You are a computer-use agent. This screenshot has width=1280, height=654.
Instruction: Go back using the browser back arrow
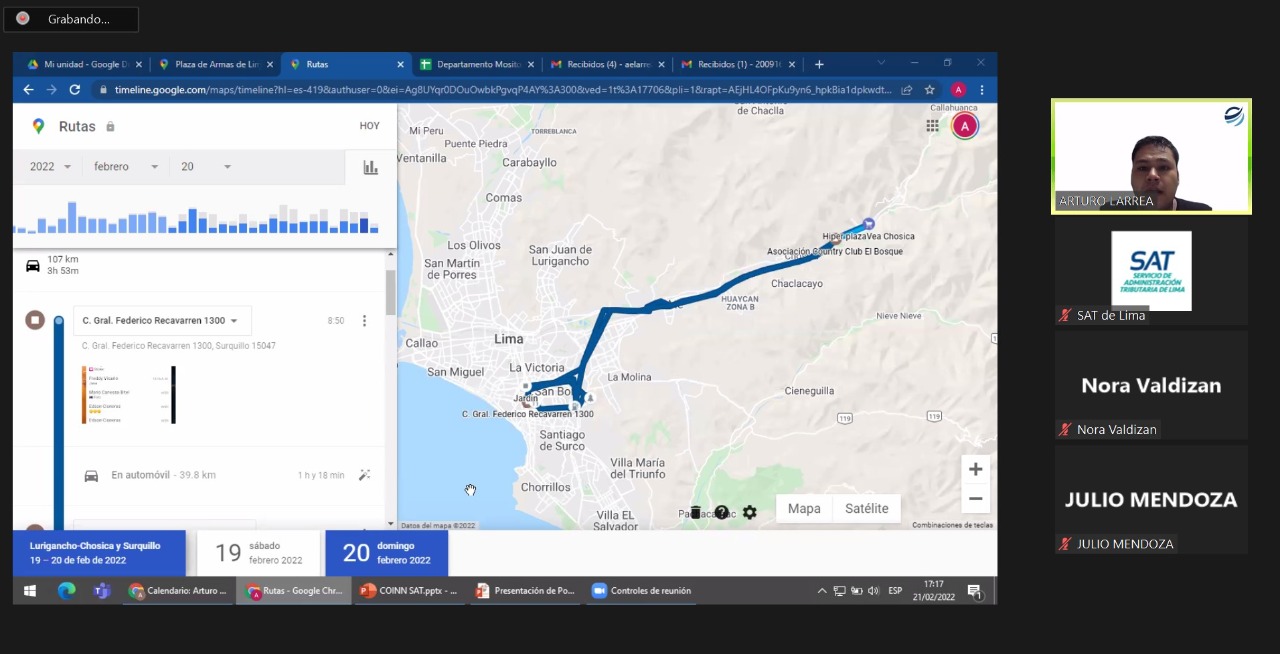pos(28,90)
